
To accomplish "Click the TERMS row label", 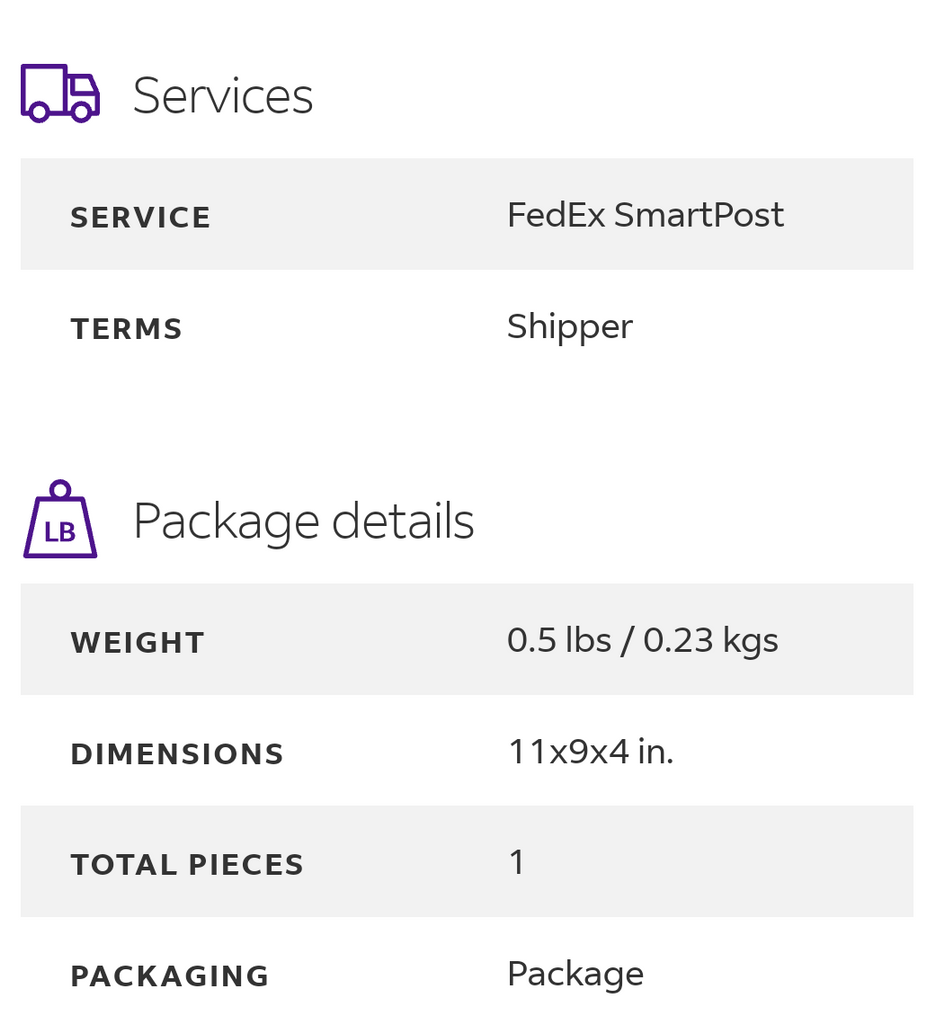I will [126, 328].
